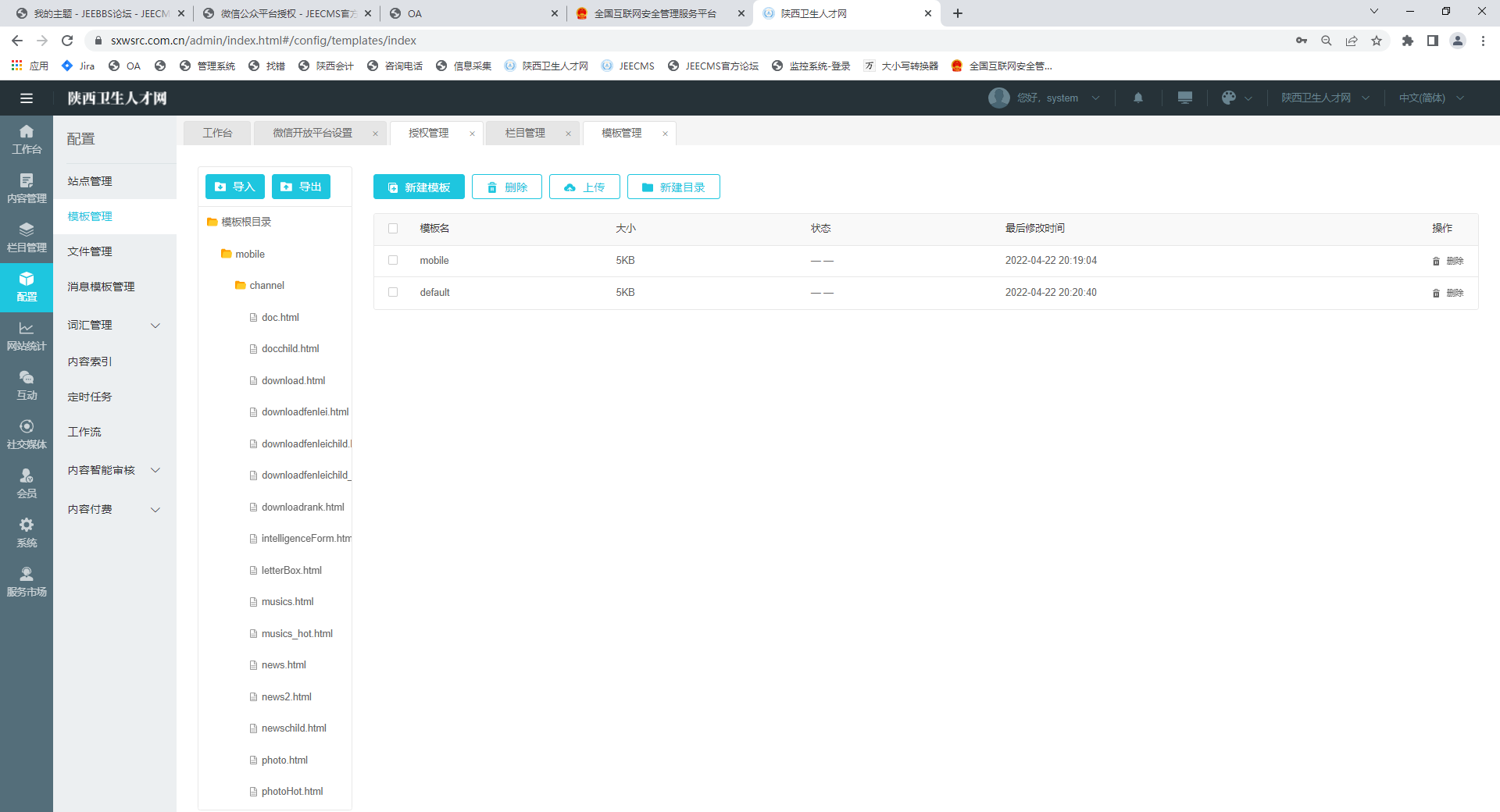The width and height of the screenshot is (1500, 812).
Task: Open 消息模板管理 menu item
Action: (115, 287)
